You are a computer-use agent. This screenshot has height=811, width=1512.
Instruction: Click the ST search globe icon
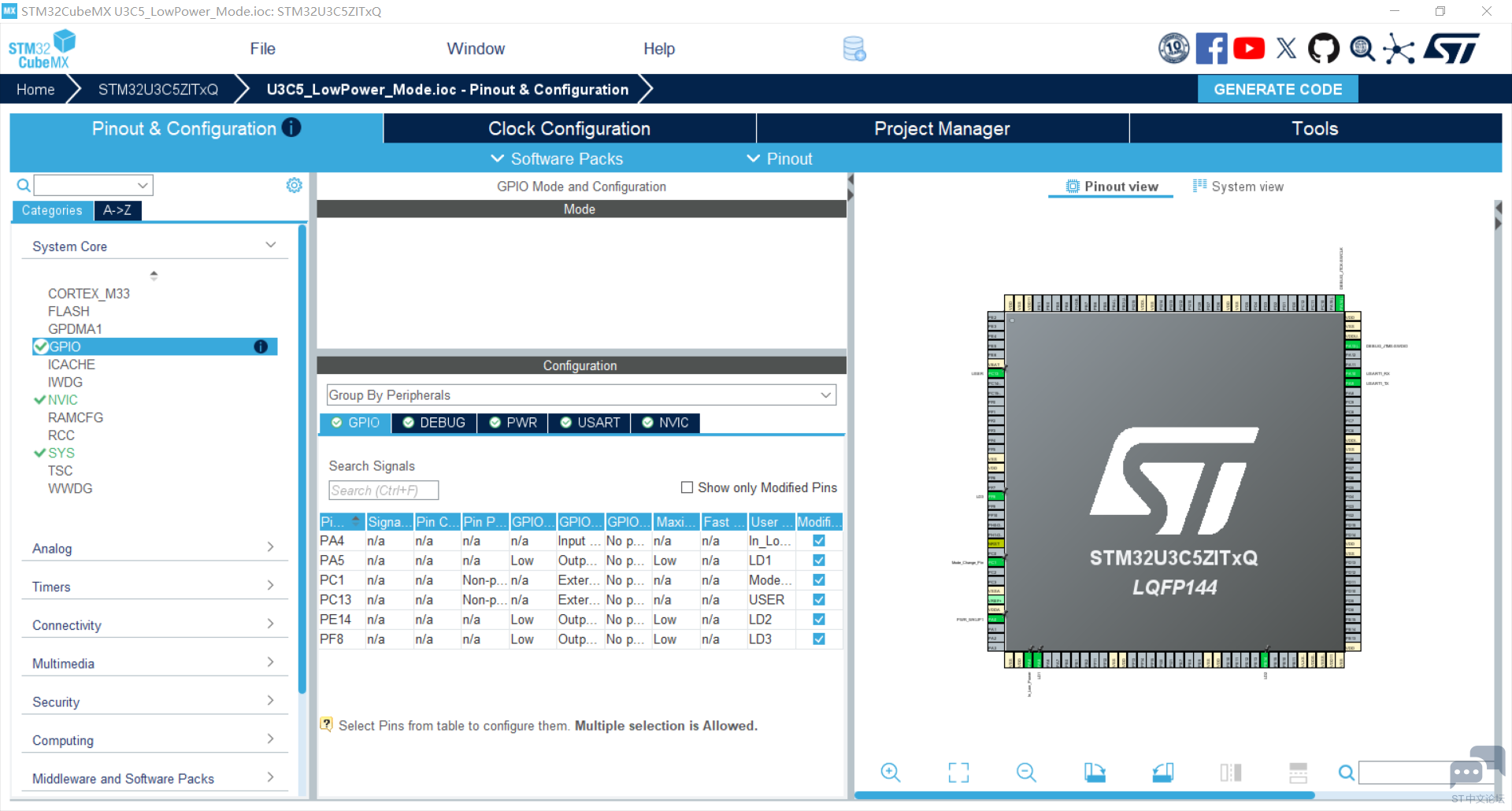[1362, 49]
